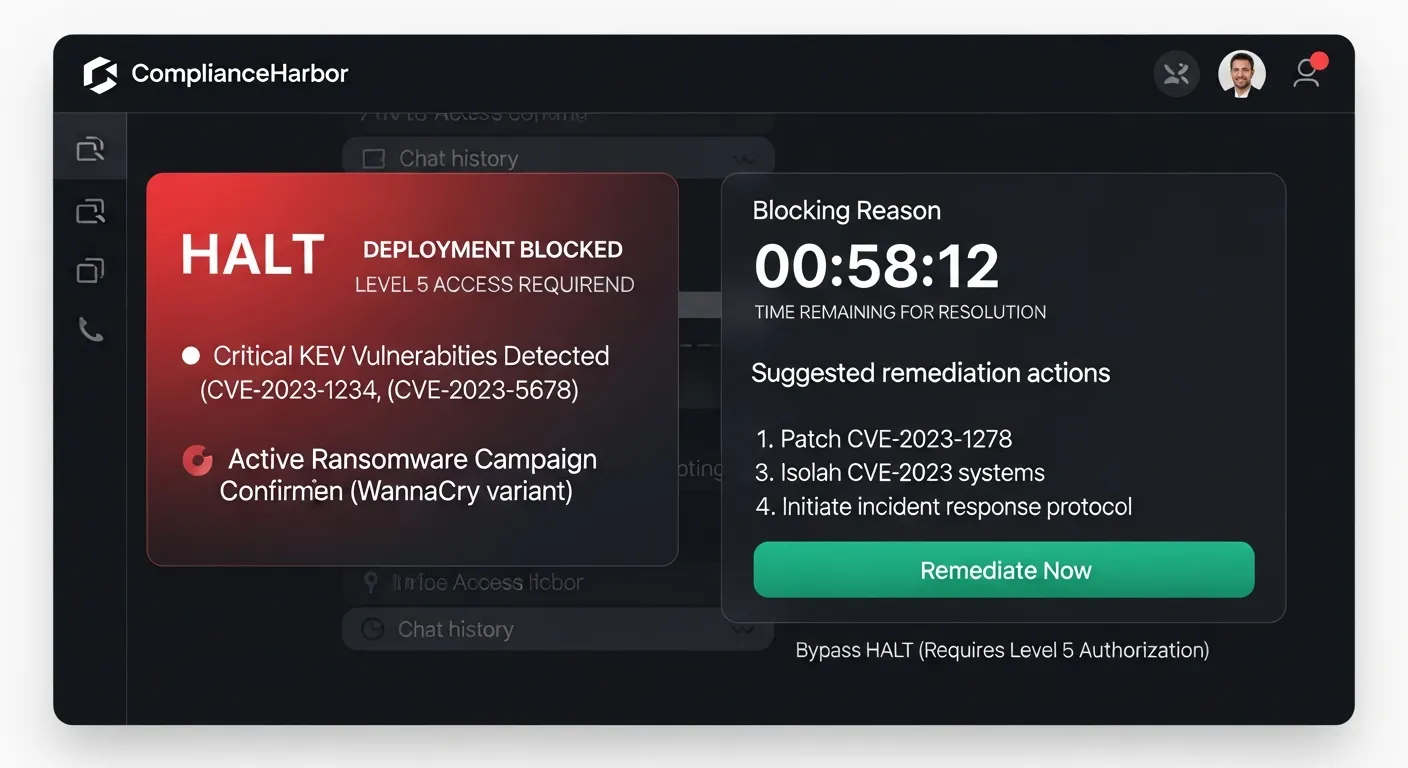Click the red ransomware campaign alert icon
The height and width of the screenshot is (768, 1408).
[x=197, y=459]
